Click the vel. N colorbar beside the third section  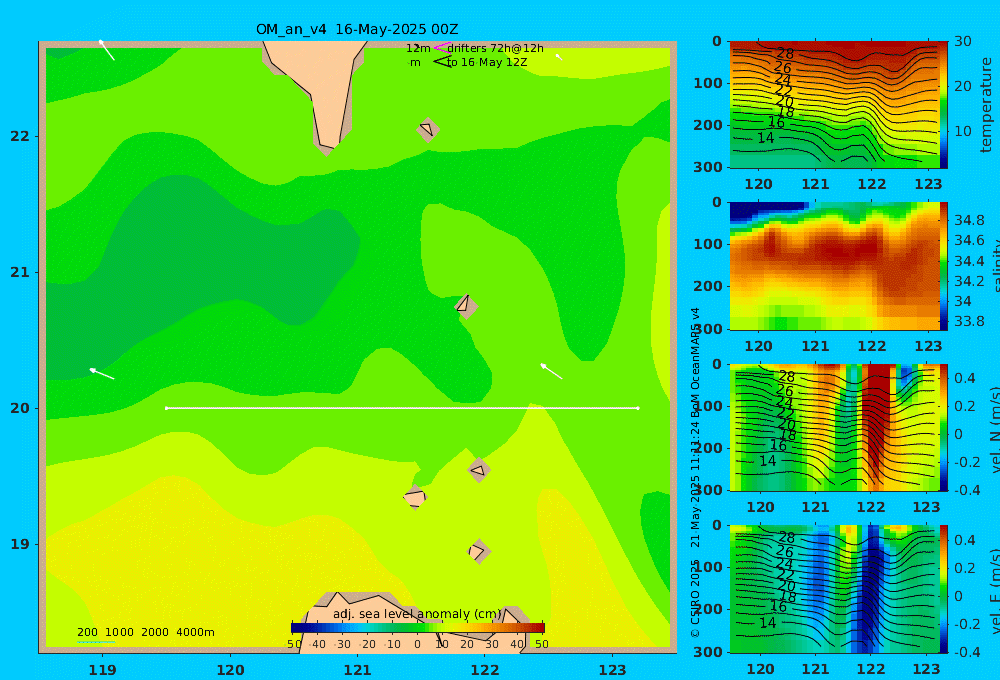click(944, 427)
